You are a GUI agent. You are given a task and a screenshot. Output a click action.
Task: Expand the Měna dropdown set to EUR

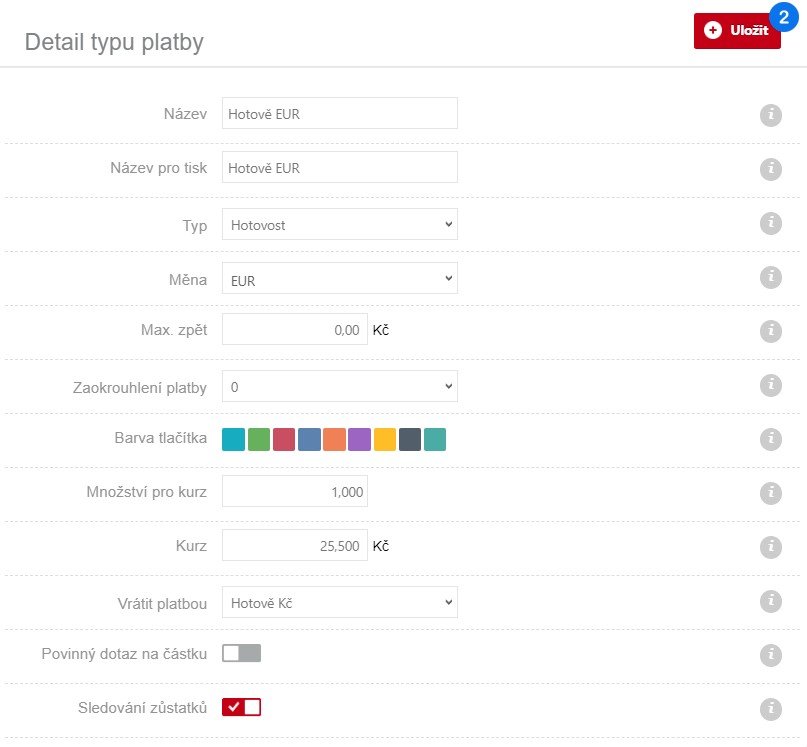pos(339,279)
